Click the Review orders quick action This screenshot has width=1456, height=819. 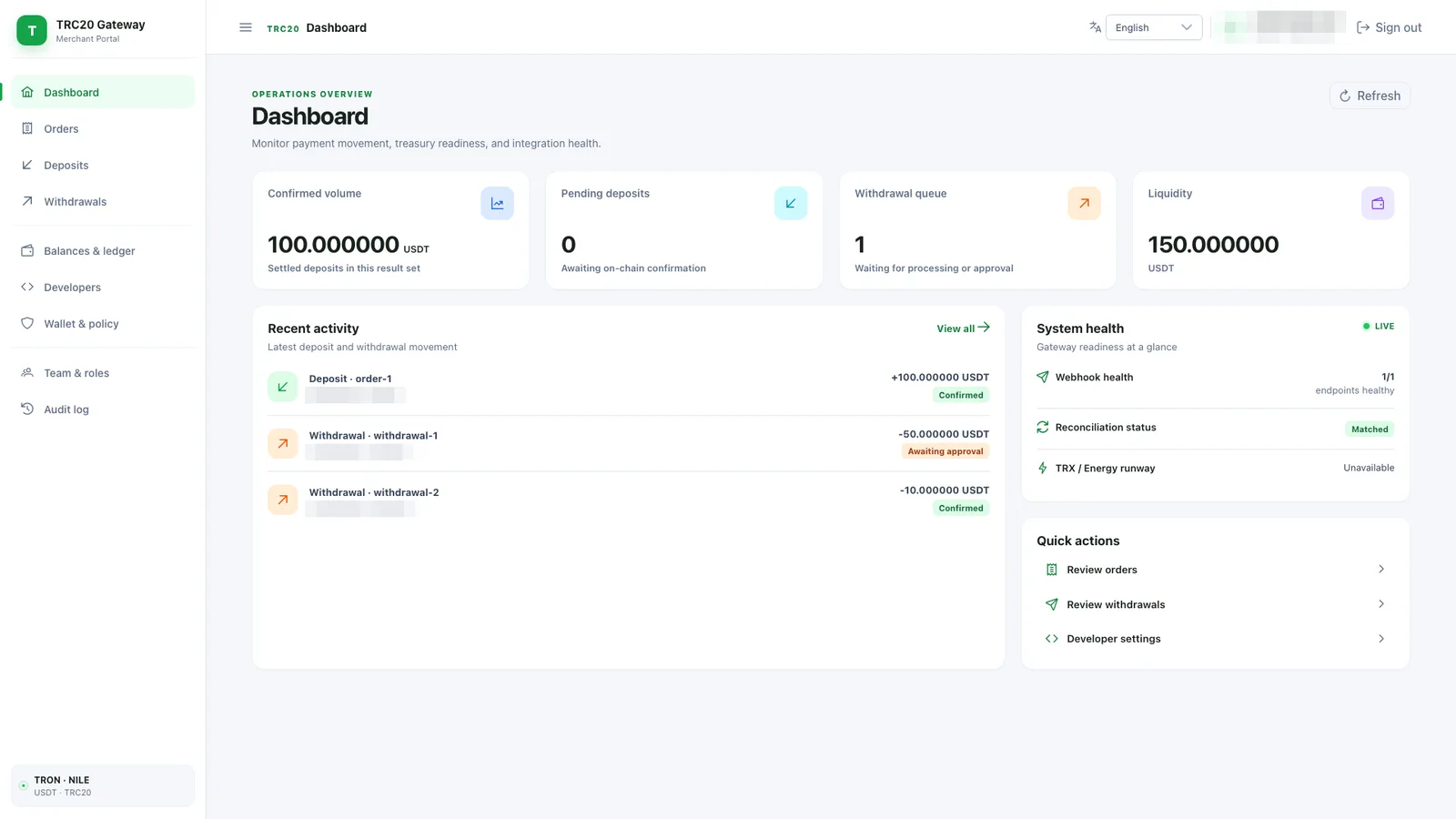pyautogui.click(x=1215, y=570)
